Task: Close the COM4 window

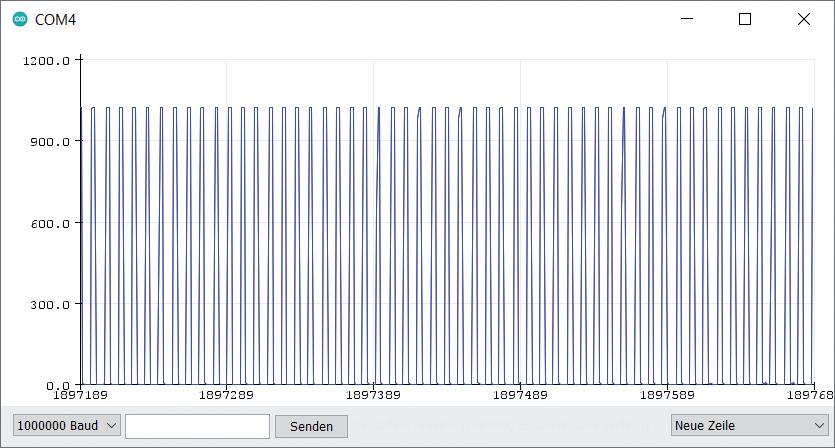Action: [x=804, y=19]
